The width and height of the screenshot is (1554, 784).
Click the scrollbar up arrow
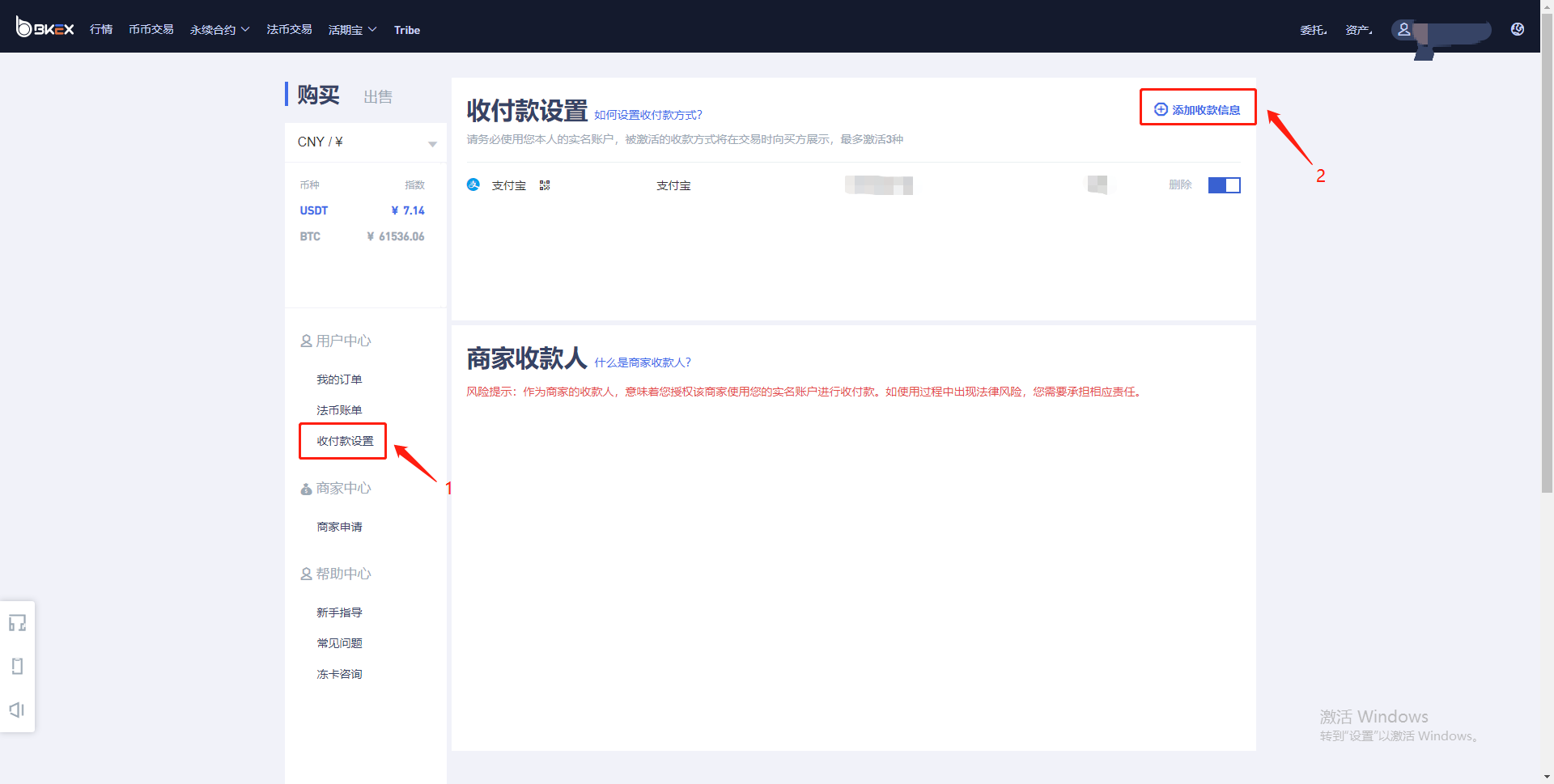1547,5
